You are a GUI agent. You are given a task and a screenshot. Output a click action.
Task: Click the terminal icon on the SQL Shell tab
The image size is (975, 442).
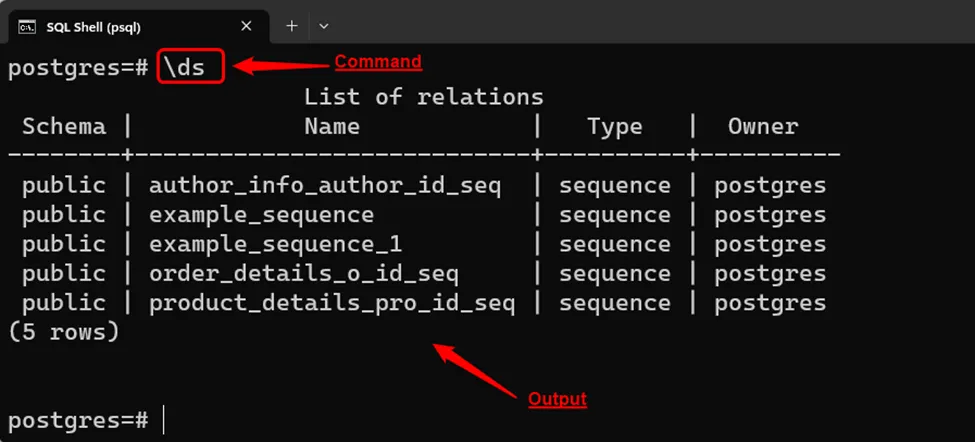27,25
